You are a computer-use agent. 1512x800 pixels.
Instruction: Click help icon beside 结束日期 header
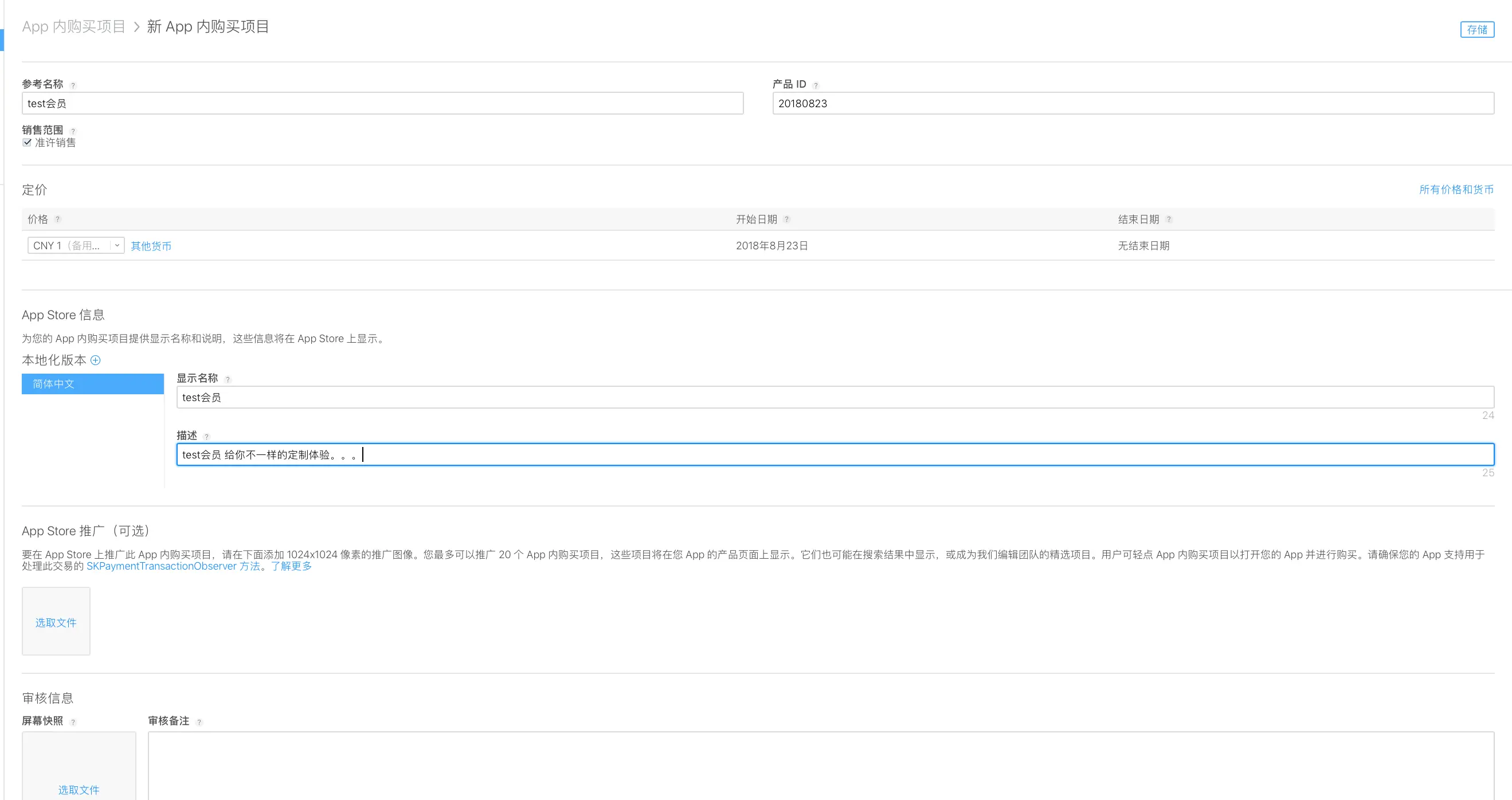(1169, 219)
